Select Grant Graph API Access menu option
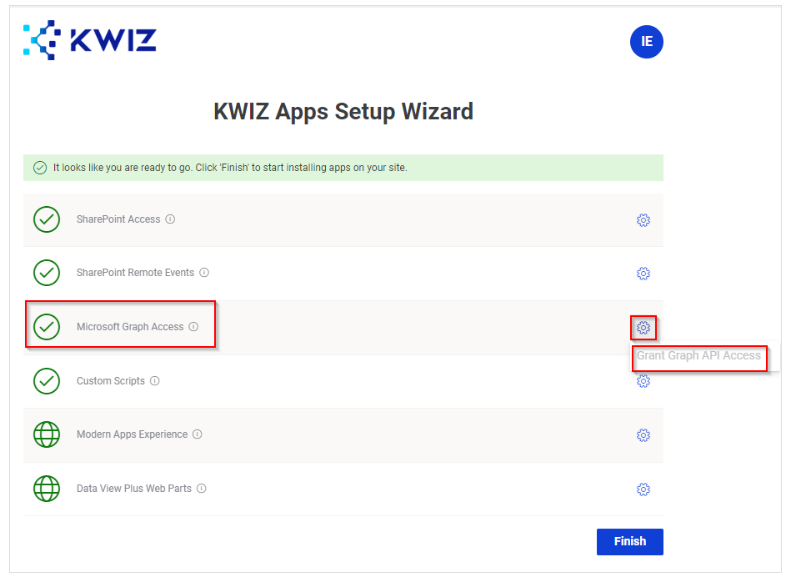The width and height of the screenshot is (787, 580). click(699, 356)
